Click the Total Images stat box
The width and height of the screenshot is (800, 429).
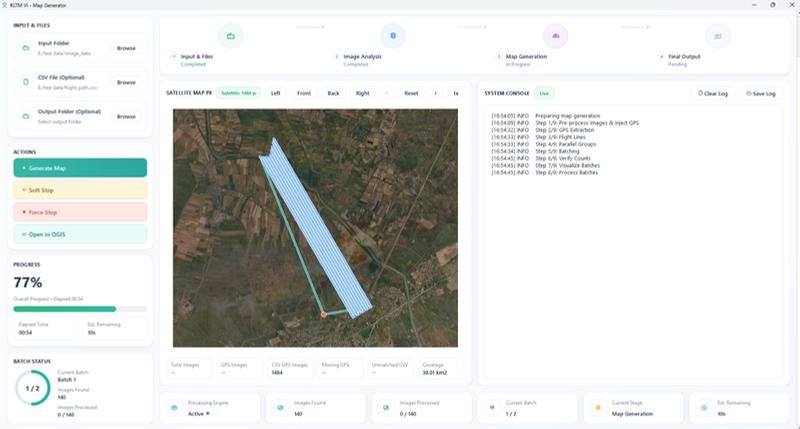coord(189,369)
